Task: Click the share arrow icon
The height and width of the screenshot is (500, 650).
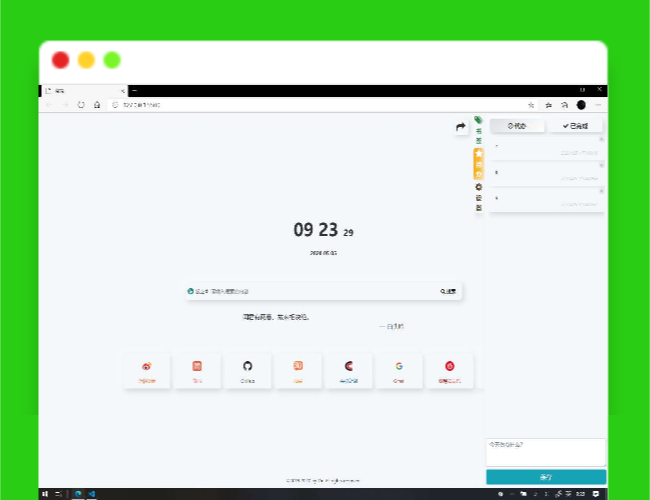Action: tap(460, 127)
